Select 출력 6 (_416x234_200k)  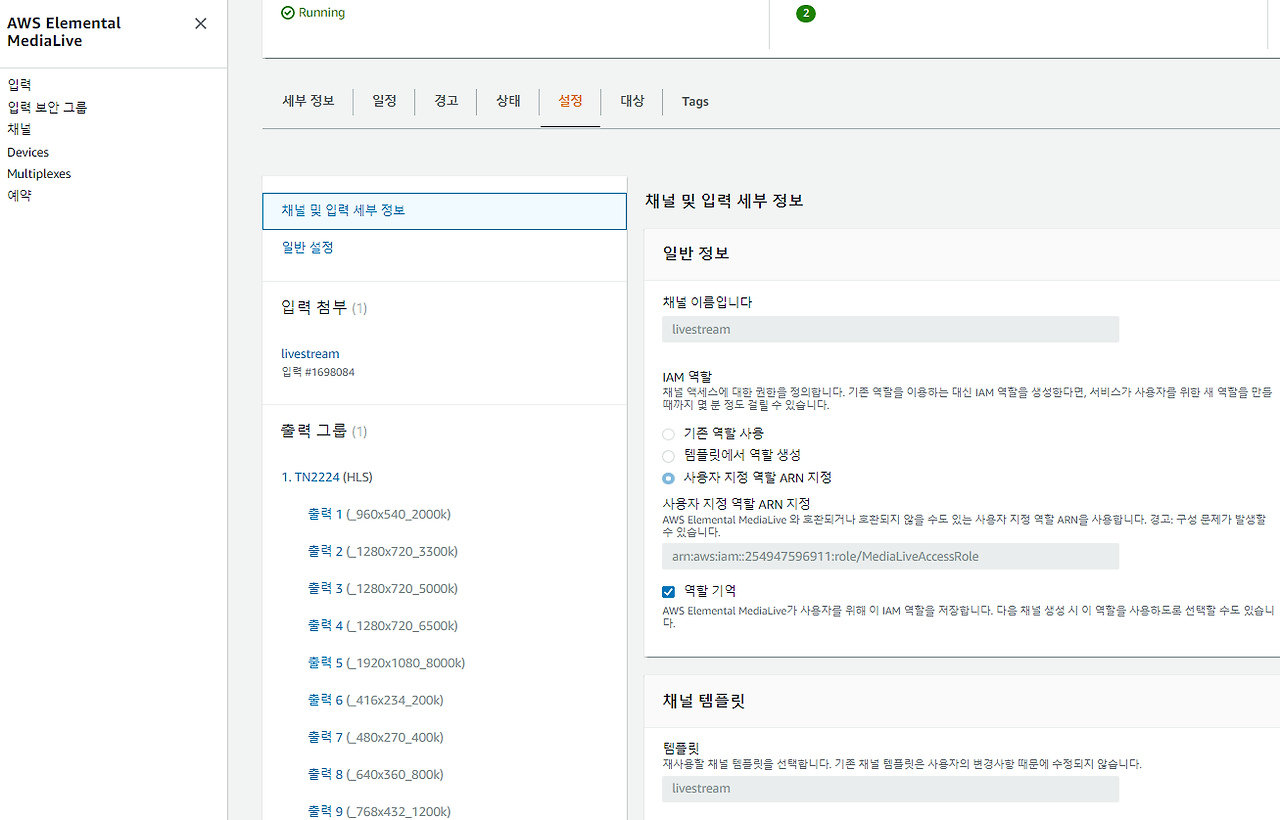pos(376,700)
